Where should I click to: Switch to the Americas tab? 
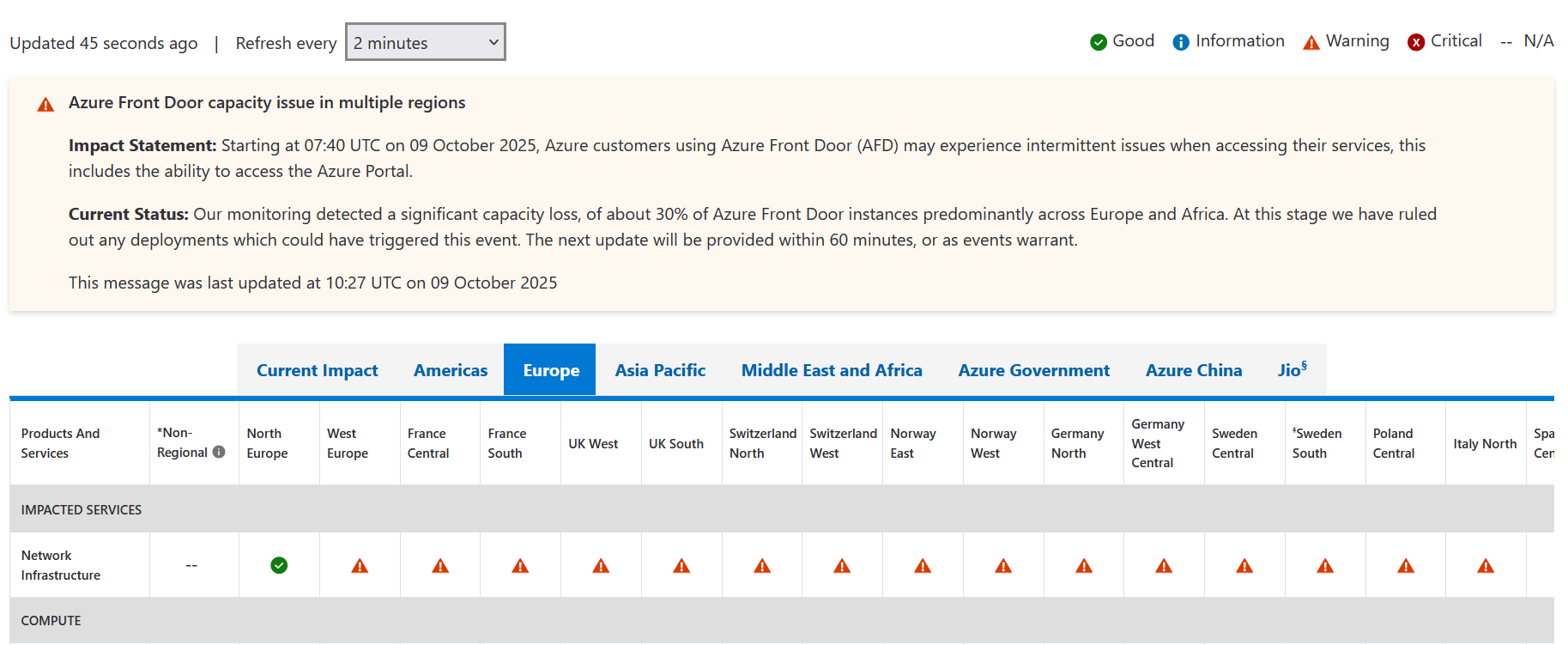click(450, 370)
